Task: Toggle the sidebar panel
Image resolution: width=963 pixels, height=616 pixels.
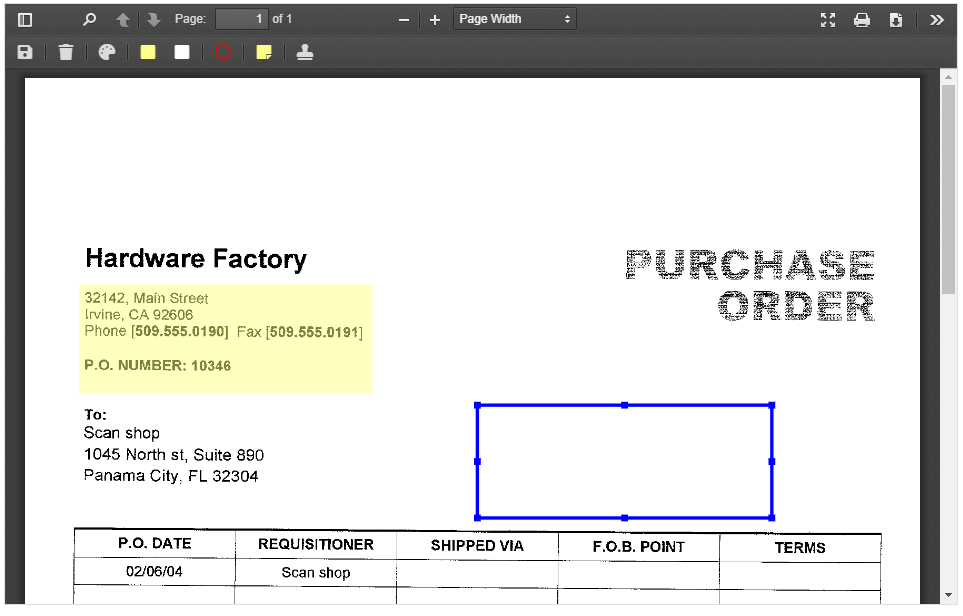Action: click(x=25, y=20)
